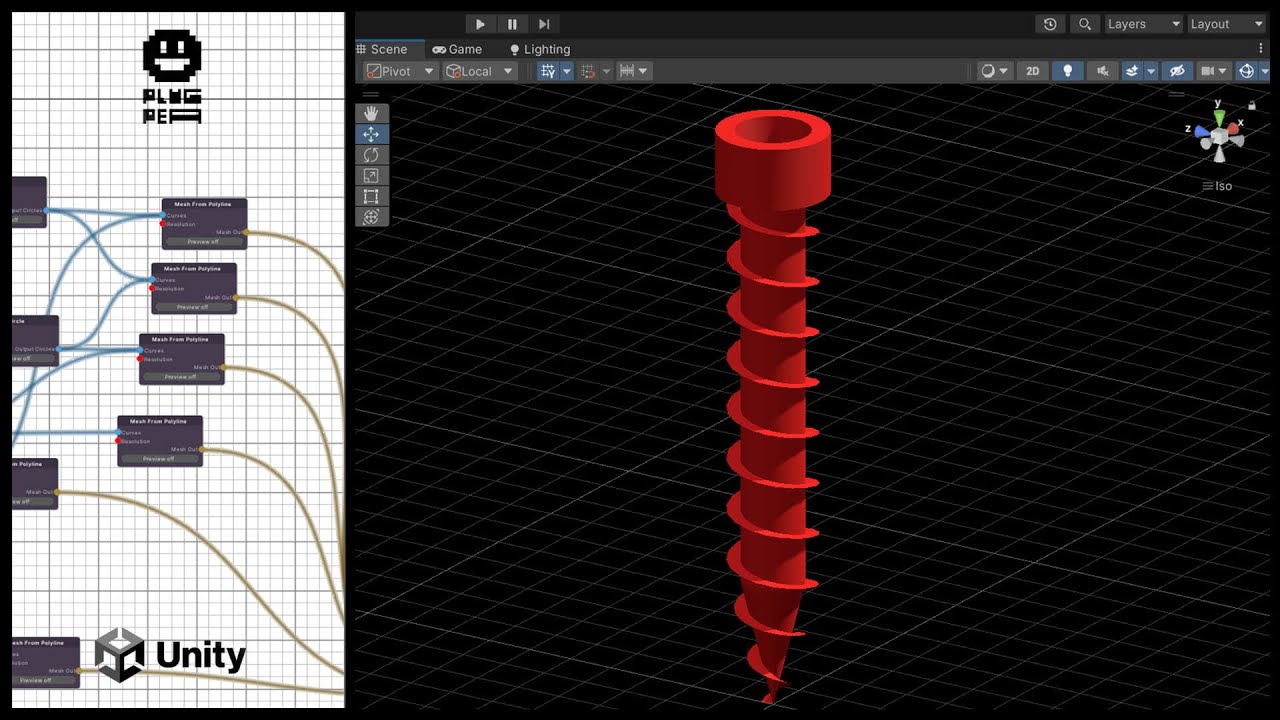1280x720 pixels.
Task: Toggle scene lighting lightbulb
Action: click(1068, 71)
